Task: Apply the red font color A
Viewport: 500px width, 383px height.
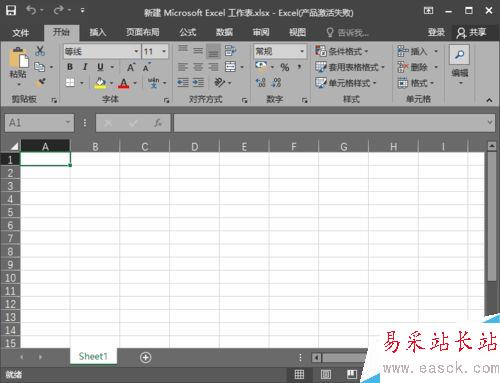Action: [124, 83]
